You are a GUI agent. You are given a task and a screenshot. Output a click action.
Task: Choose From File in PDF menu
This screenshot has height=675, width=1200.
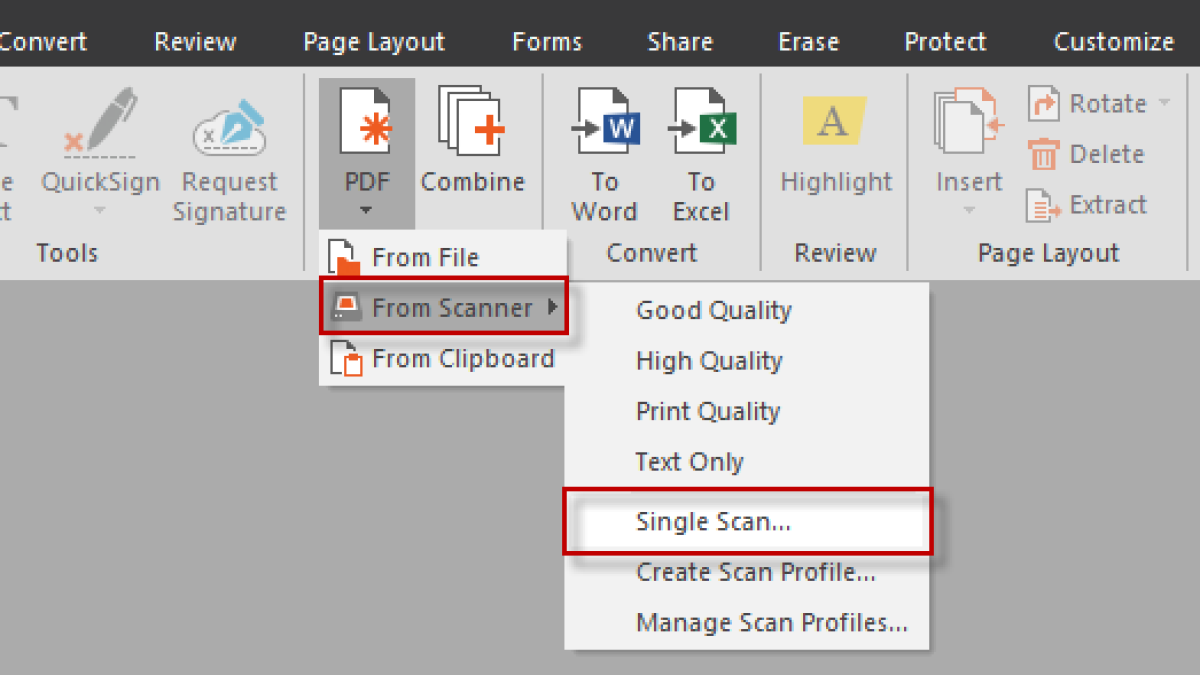425,257
